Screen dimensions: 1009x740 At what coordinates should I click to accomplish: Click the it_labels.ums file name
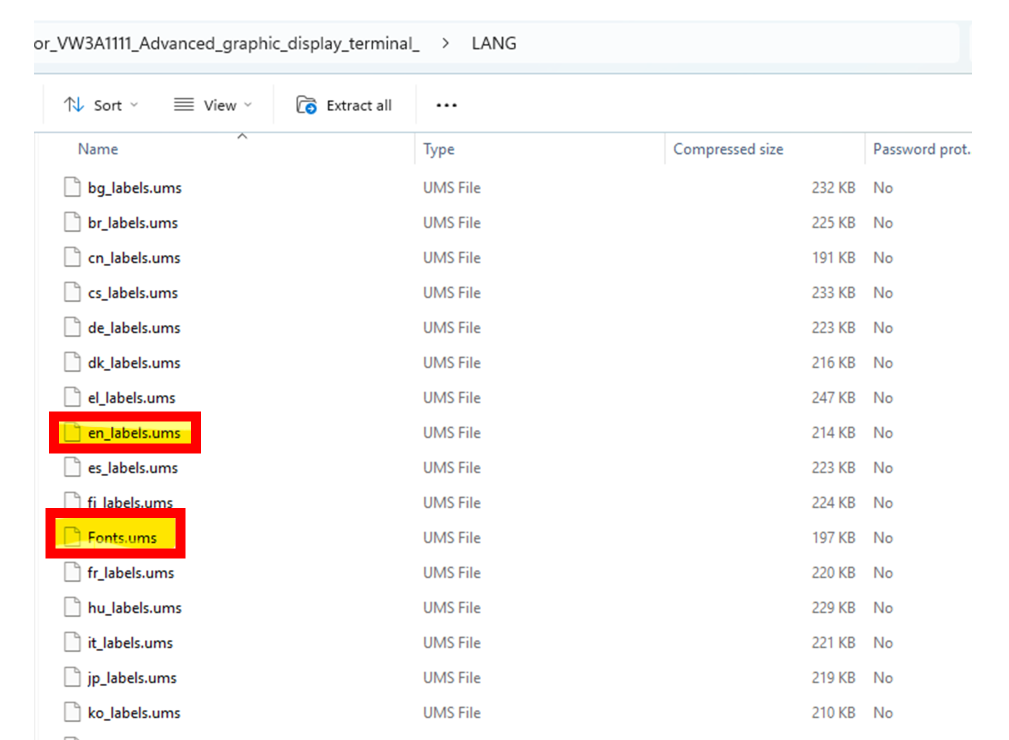[130, 643]
